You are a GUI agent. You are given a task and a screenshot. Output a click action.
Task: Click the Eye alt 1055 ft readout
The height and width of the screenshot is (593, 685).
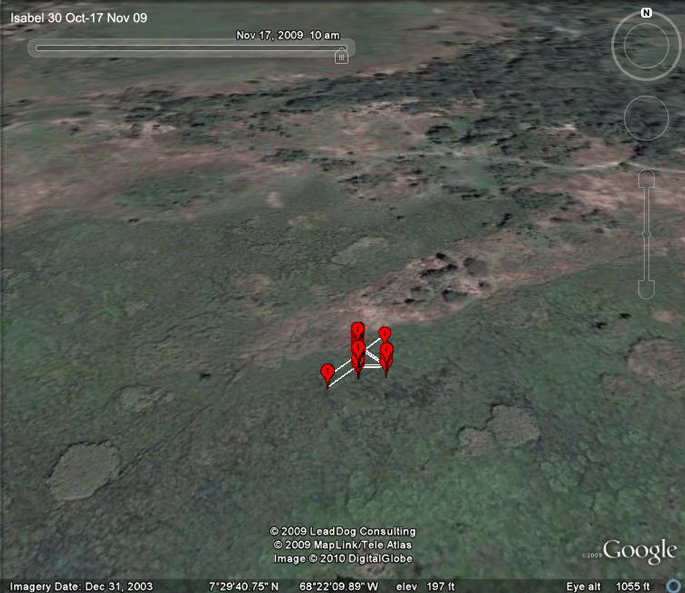tap(608, 586)
